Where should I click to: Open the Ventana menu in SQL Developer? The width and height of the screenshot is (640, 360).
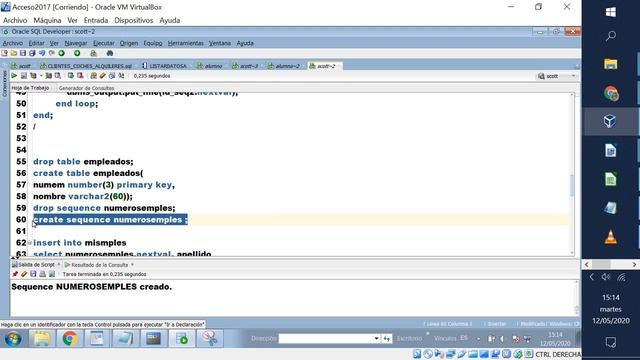[220, 43]
